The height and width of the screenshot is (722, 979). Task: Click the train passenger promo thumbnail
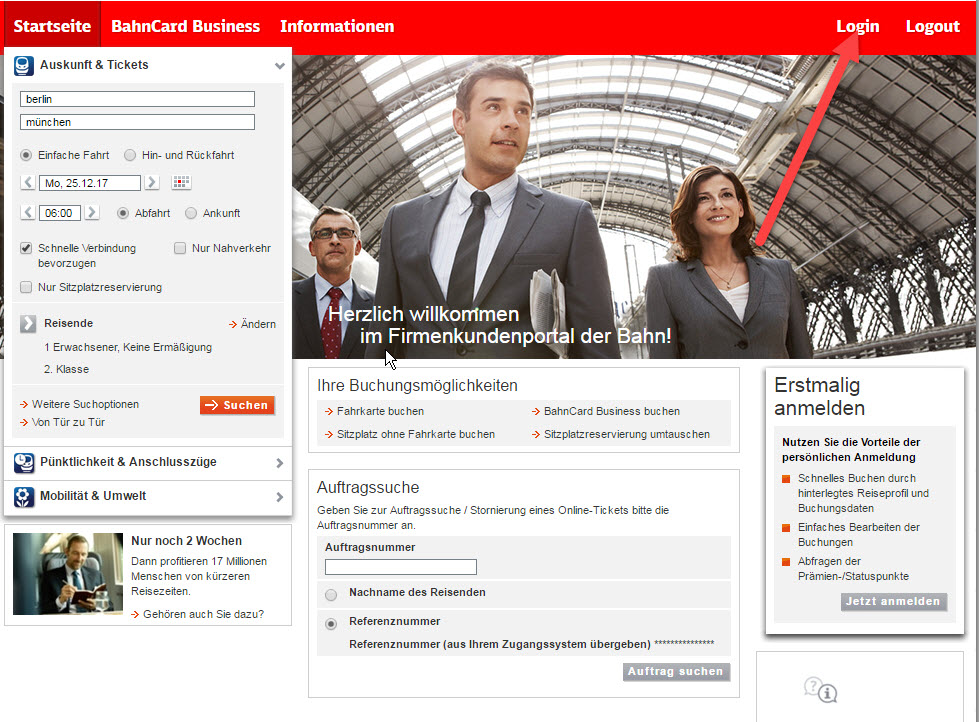[x=68, y=574]
